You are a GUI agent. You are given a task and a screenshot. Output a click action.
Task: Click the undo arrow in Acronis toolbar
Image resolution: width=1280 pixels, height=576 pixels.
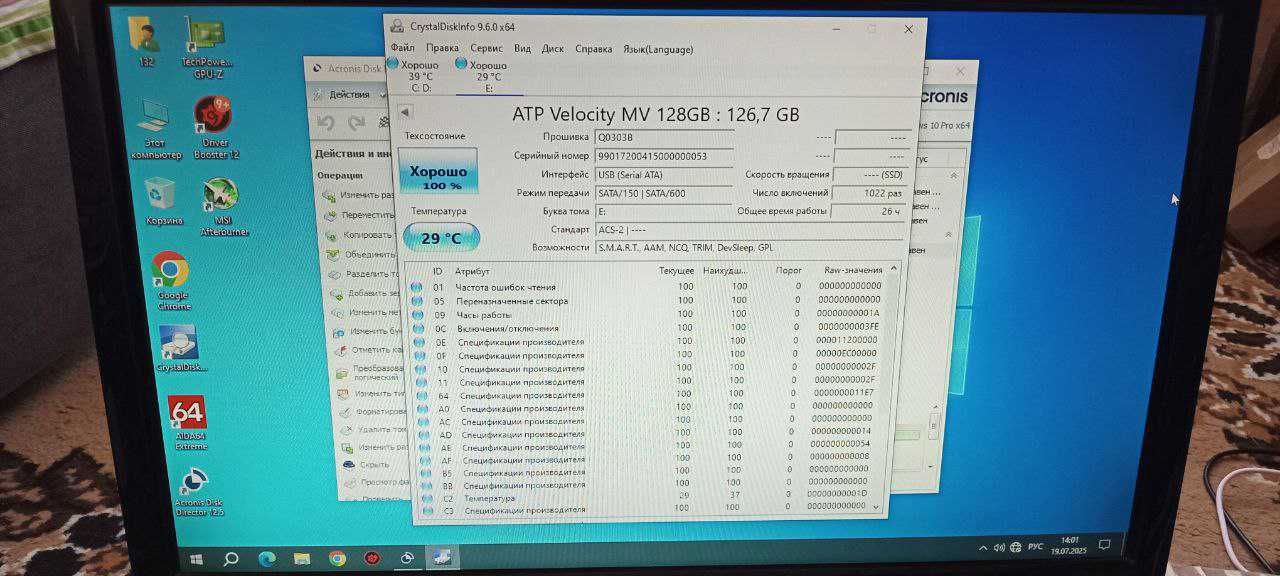tap(325, 122)
